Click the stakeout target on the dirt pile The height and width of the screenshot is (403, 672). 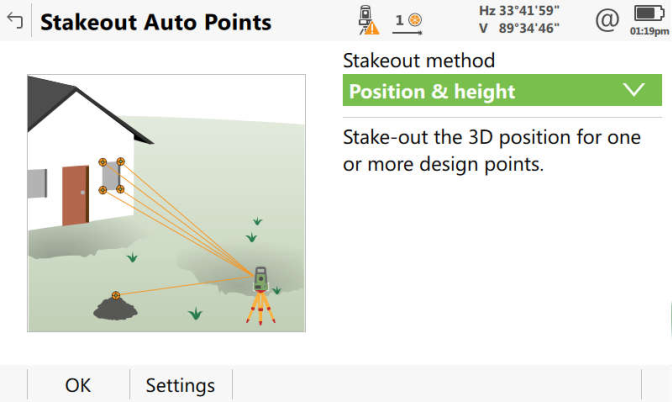tap(116, 295)
